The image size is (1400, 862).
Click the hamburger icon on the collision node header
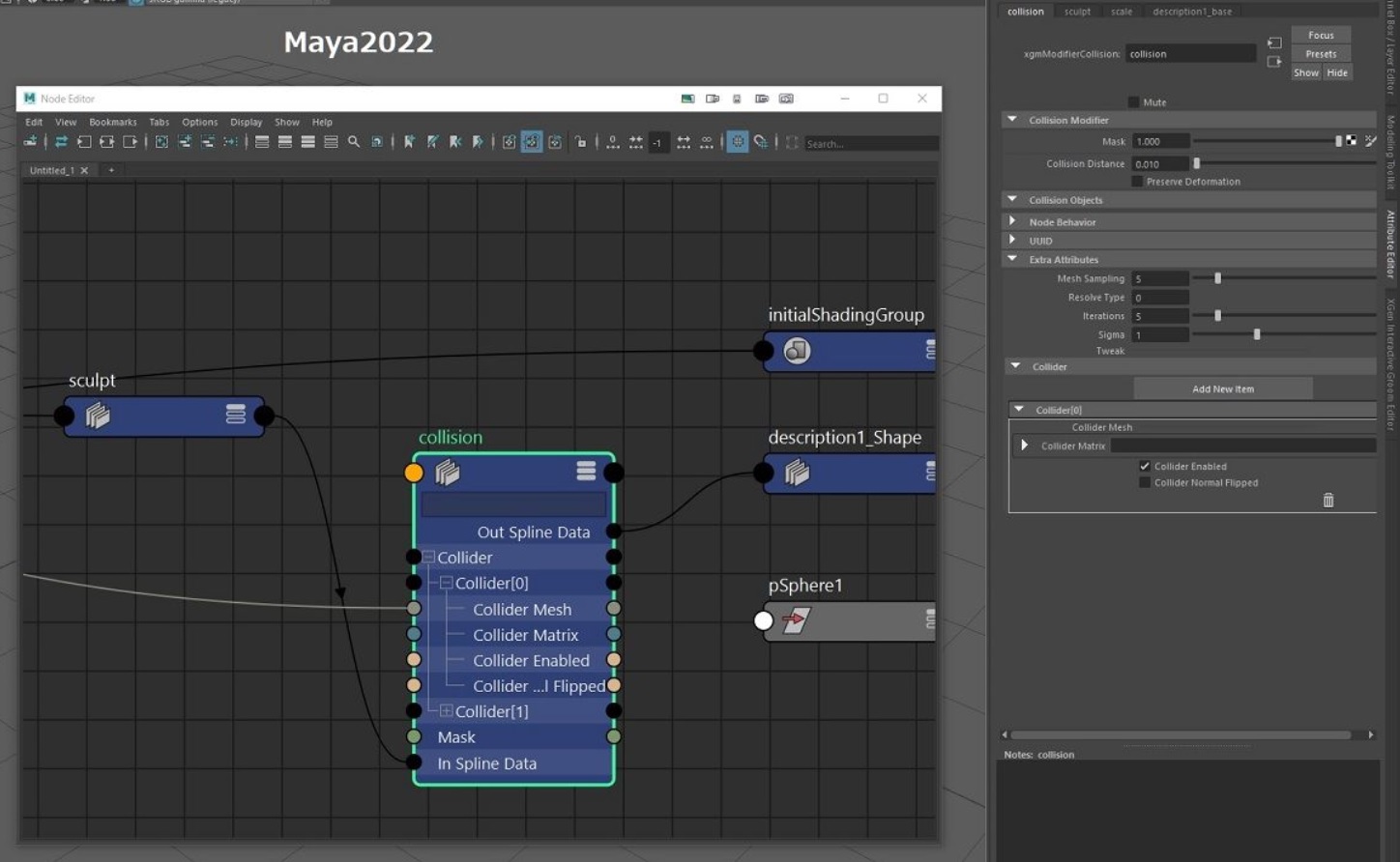[586, 472]
